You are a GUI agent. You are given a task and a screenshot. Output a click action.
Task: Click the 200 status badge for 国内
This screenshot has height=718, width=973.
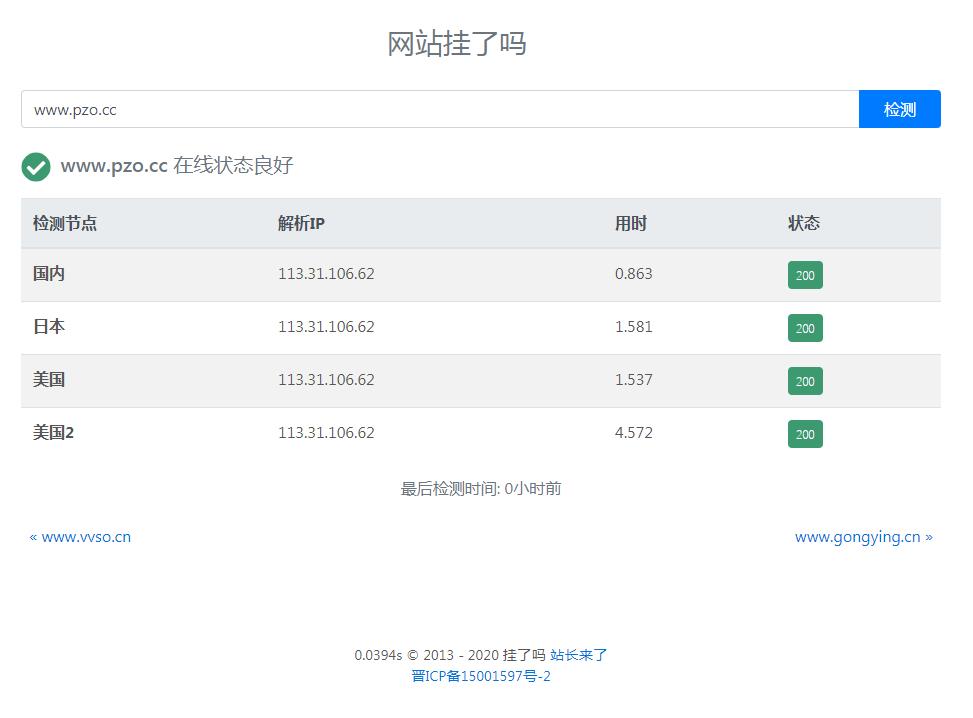(805, 274)
